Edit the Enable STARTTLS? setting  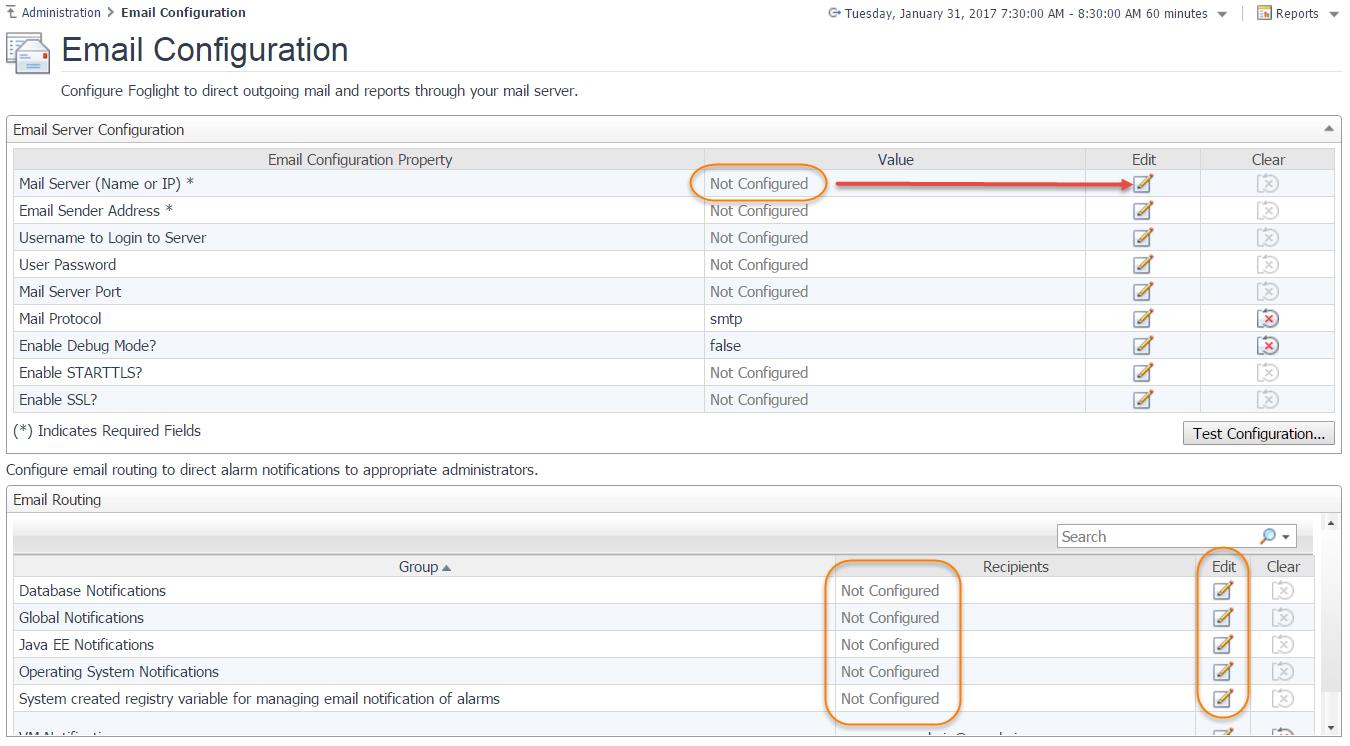(x=1143, y=373)
